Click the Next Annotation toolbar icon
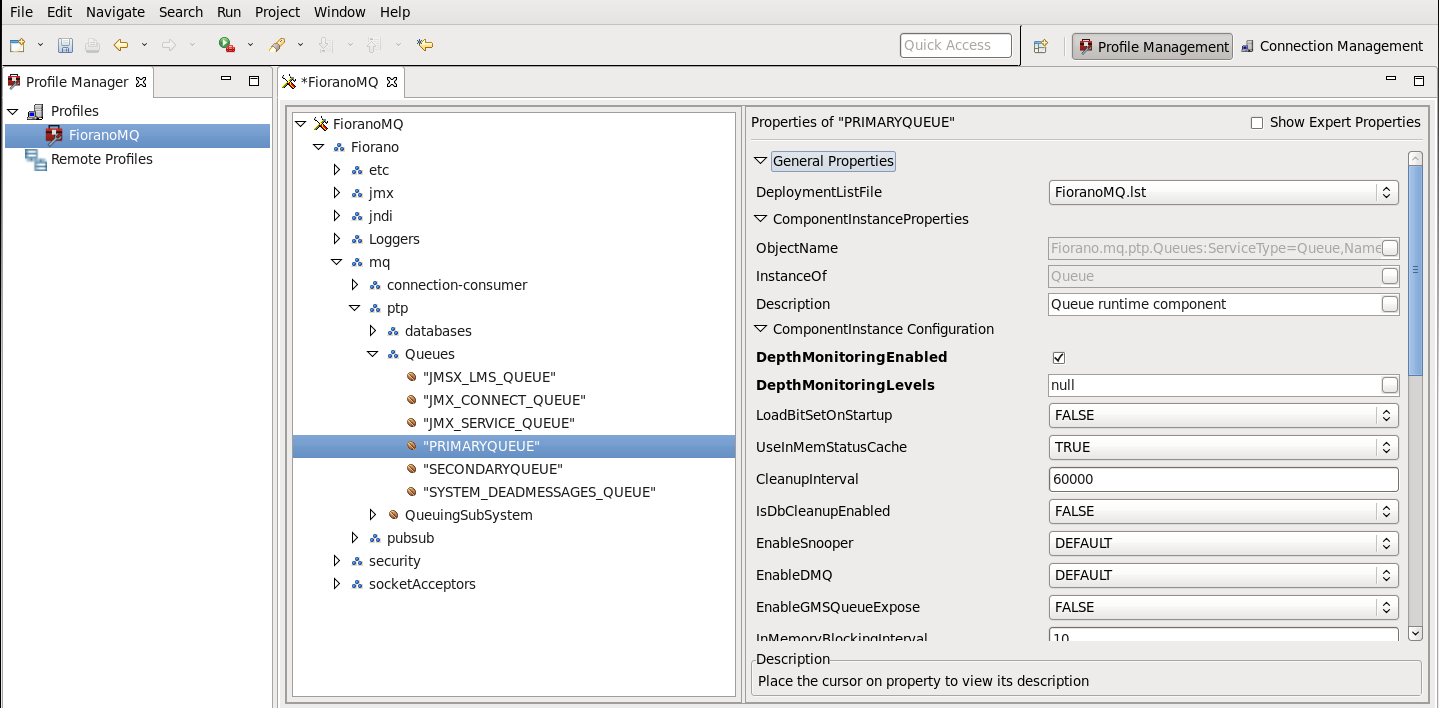This screenshot has height=708, width=1439. 324,45
